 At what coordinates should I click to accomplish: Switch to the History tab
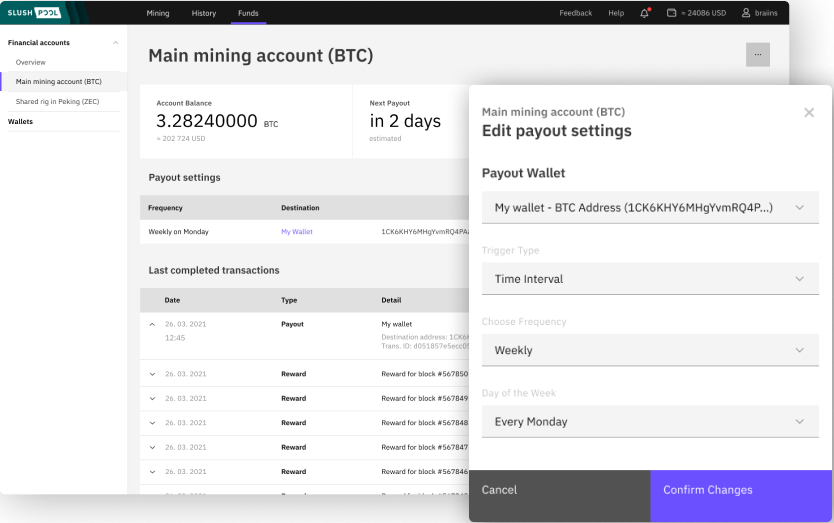tap(203, 13)
